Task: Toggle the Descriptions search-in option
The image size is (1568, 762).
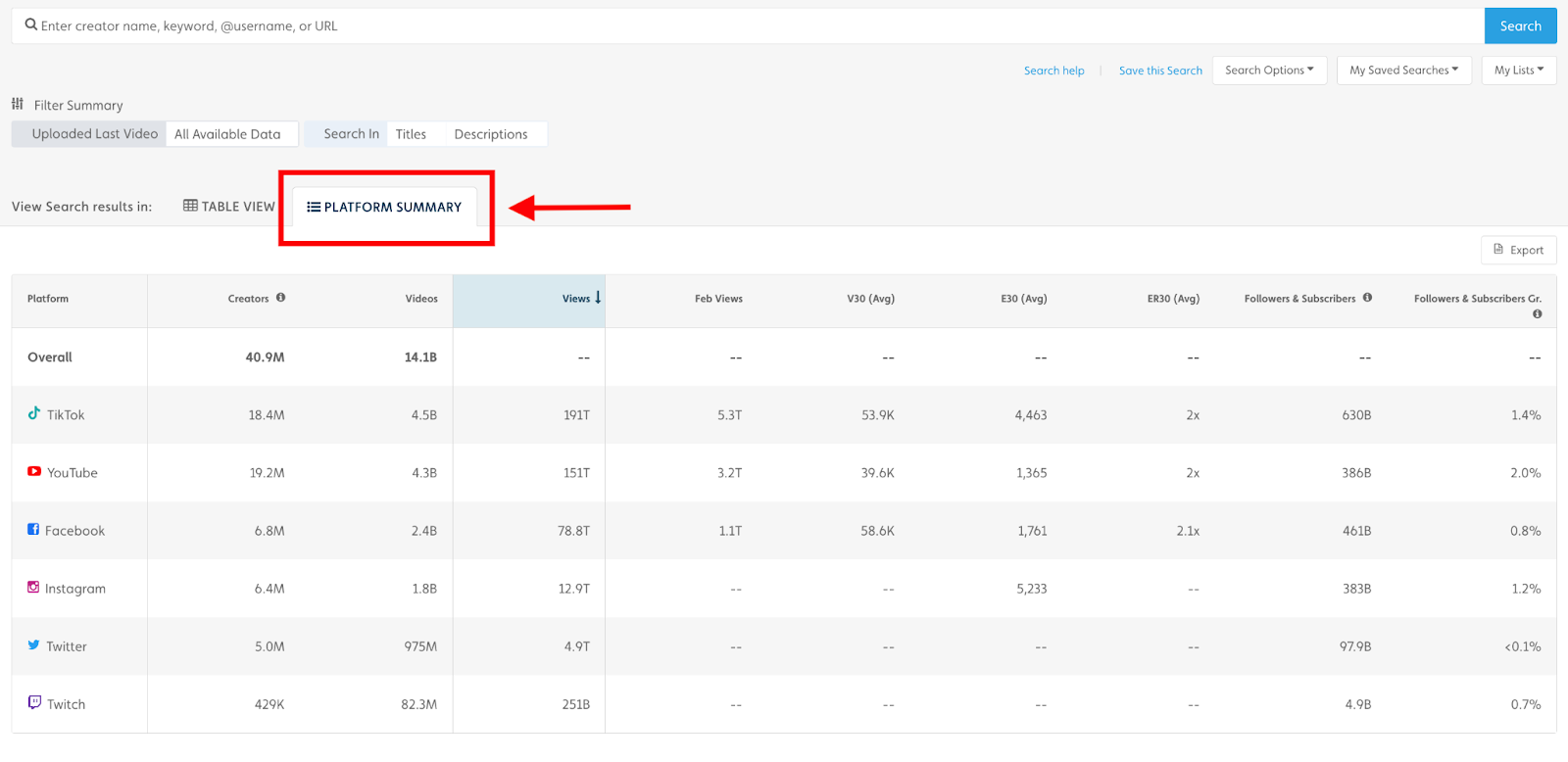Action: pyautogui.click(x=491, y=134)
